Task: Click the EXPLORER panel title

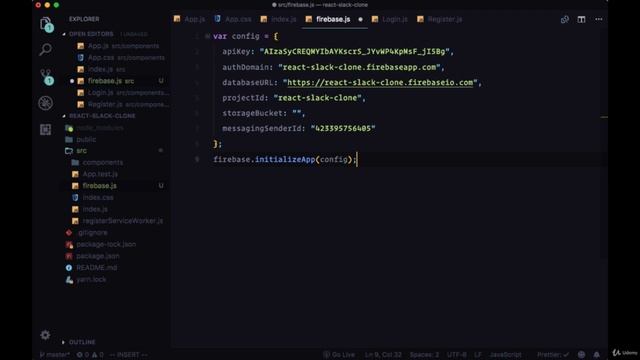Action: click(84, 19)
